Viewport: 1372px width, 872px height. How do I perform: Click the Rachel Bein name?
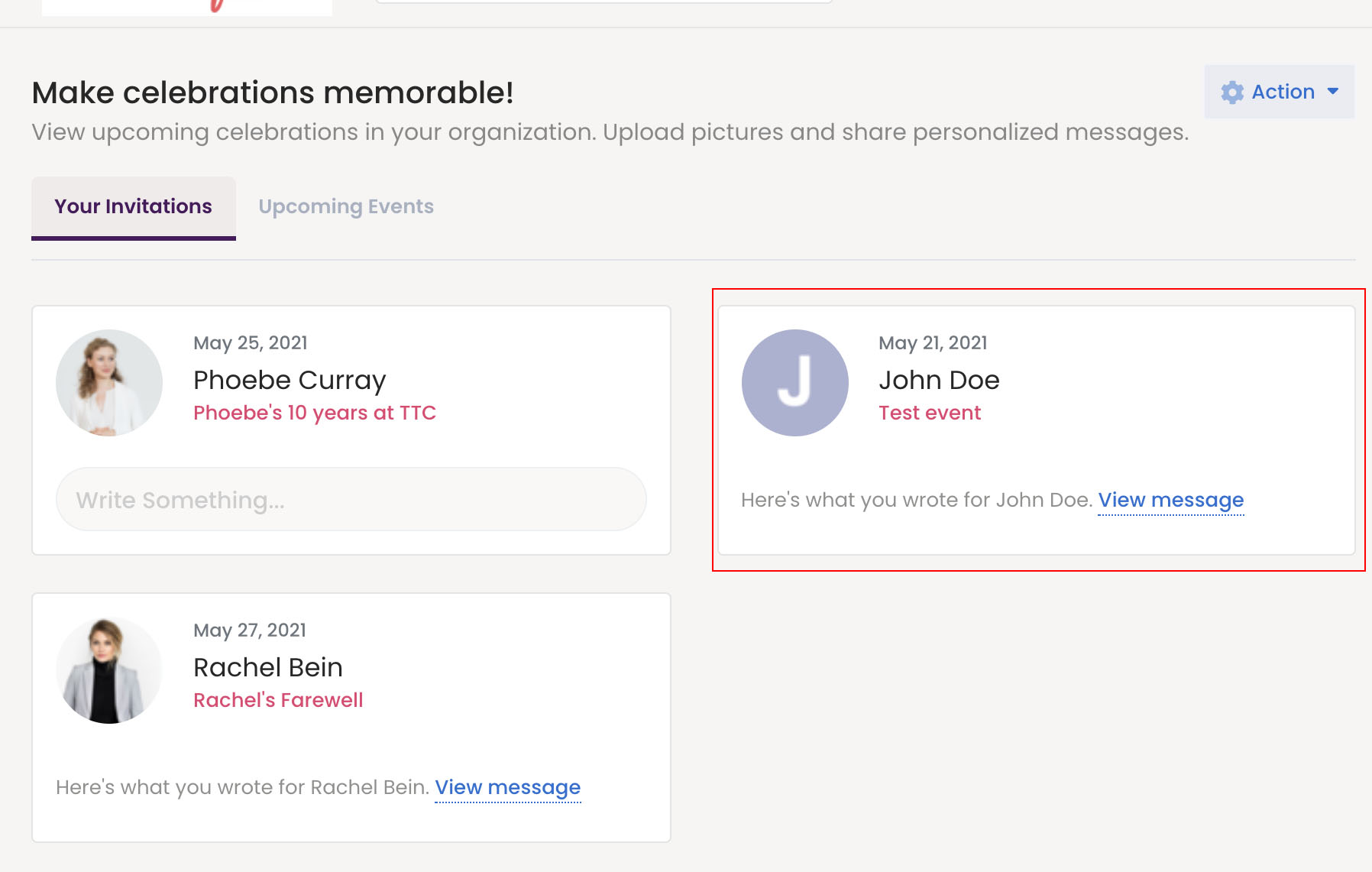pos(267,667)
